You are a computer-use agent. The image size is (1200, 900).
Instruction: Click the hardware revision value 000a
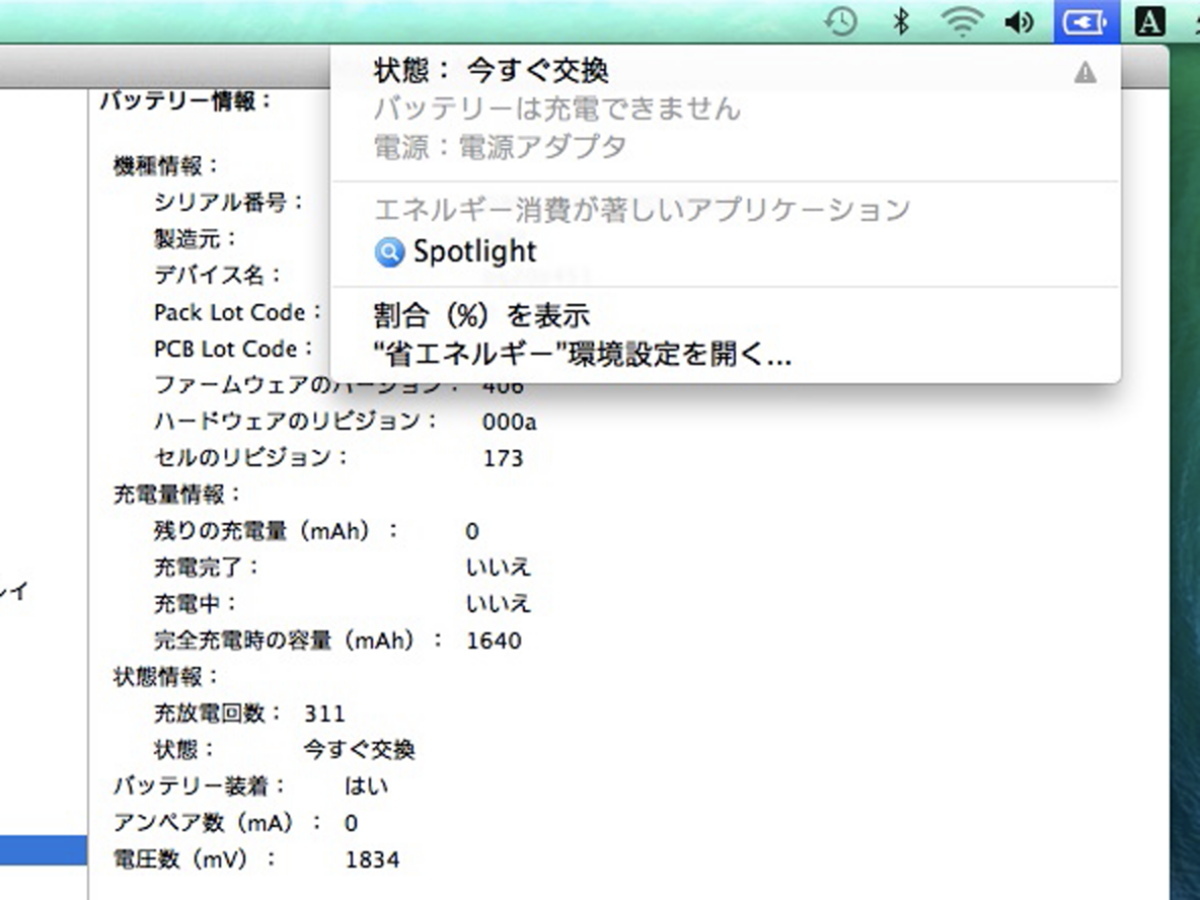pyautogui.click(x=509, y=422)
